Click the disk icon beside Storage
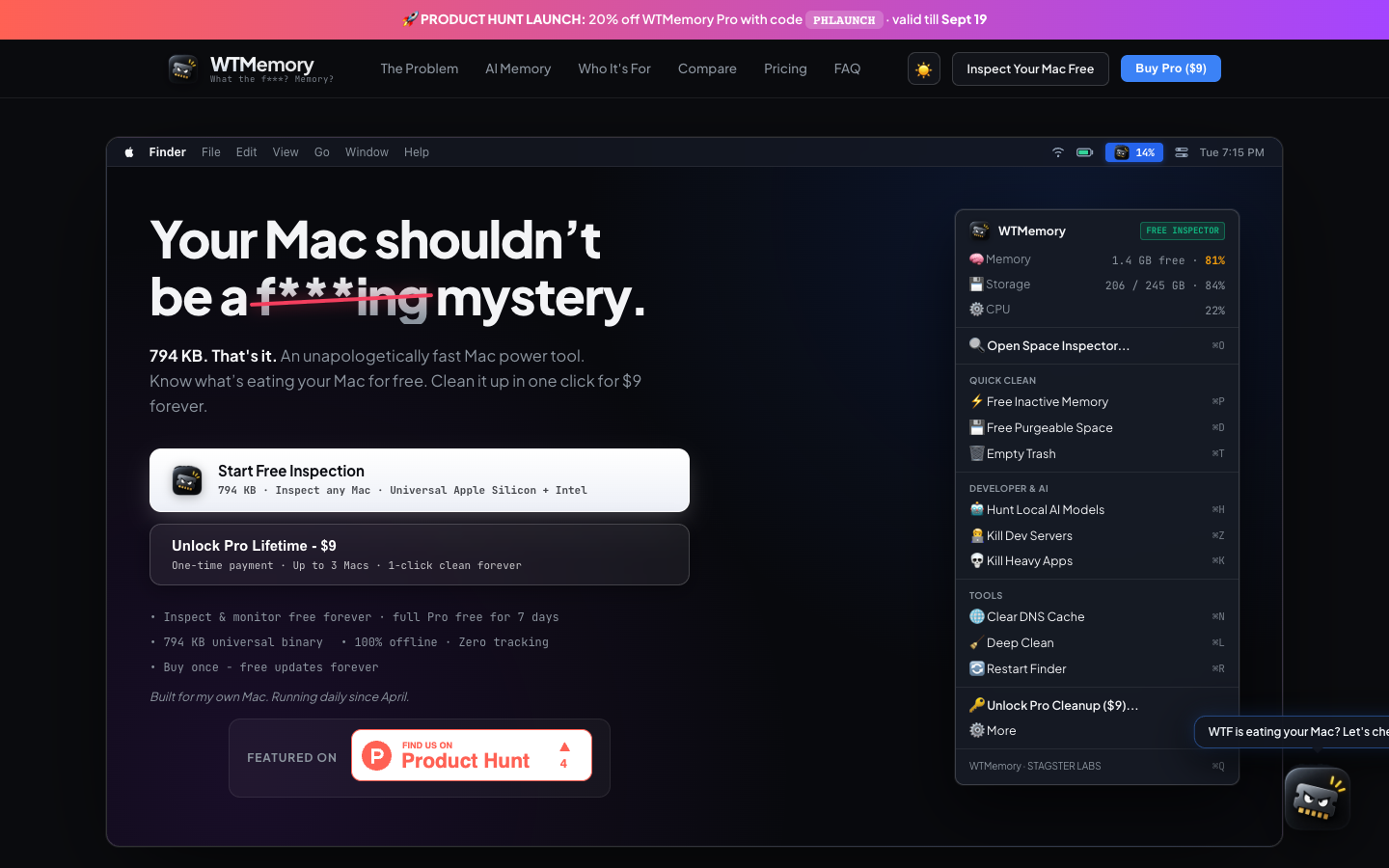Screen dimensions: 1389x868 tap(976, 285)
